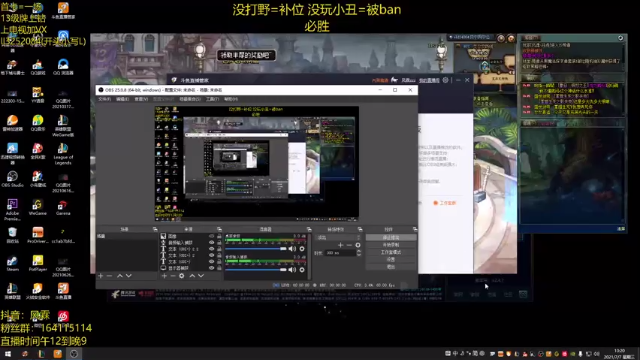
Task: Click the 停止推流 button in OBS
Action: click(x=391, y=238)
